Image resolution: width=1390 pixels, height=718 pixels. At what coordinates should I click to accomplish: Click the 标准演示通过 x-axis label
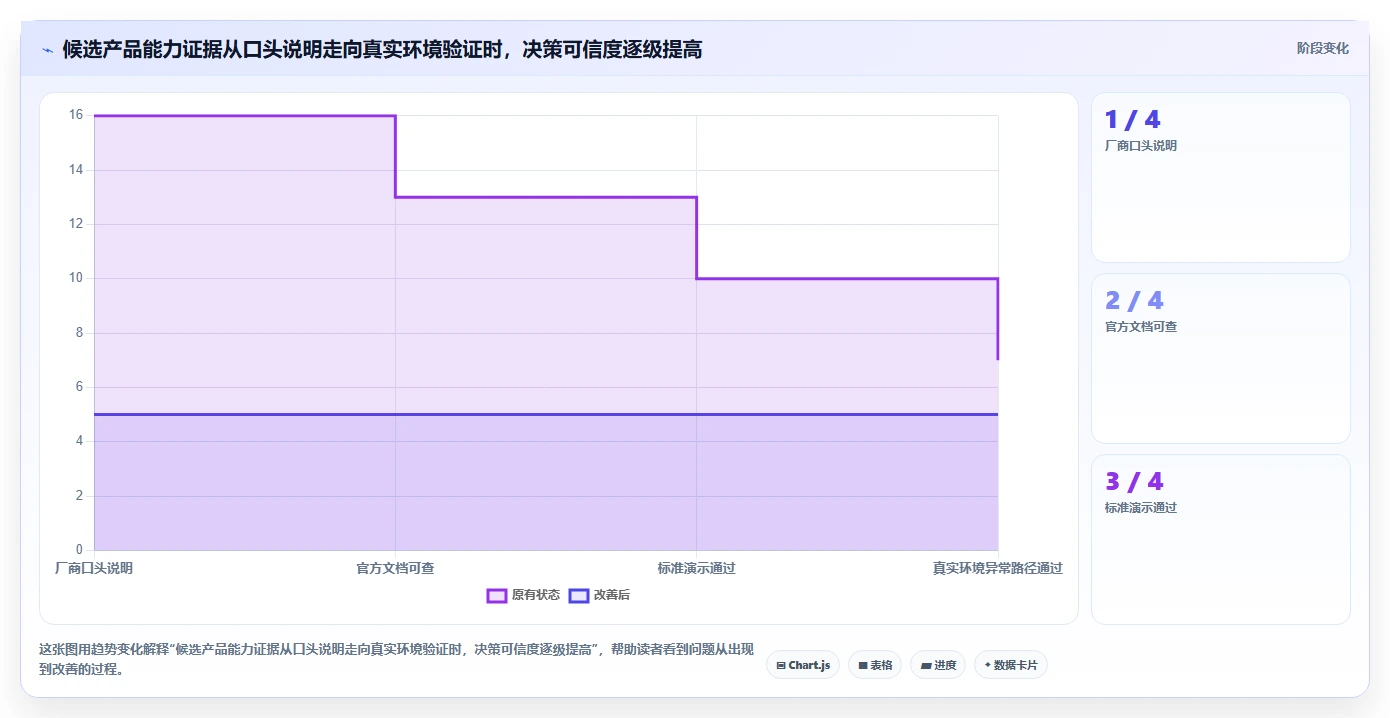click(696, 568)
